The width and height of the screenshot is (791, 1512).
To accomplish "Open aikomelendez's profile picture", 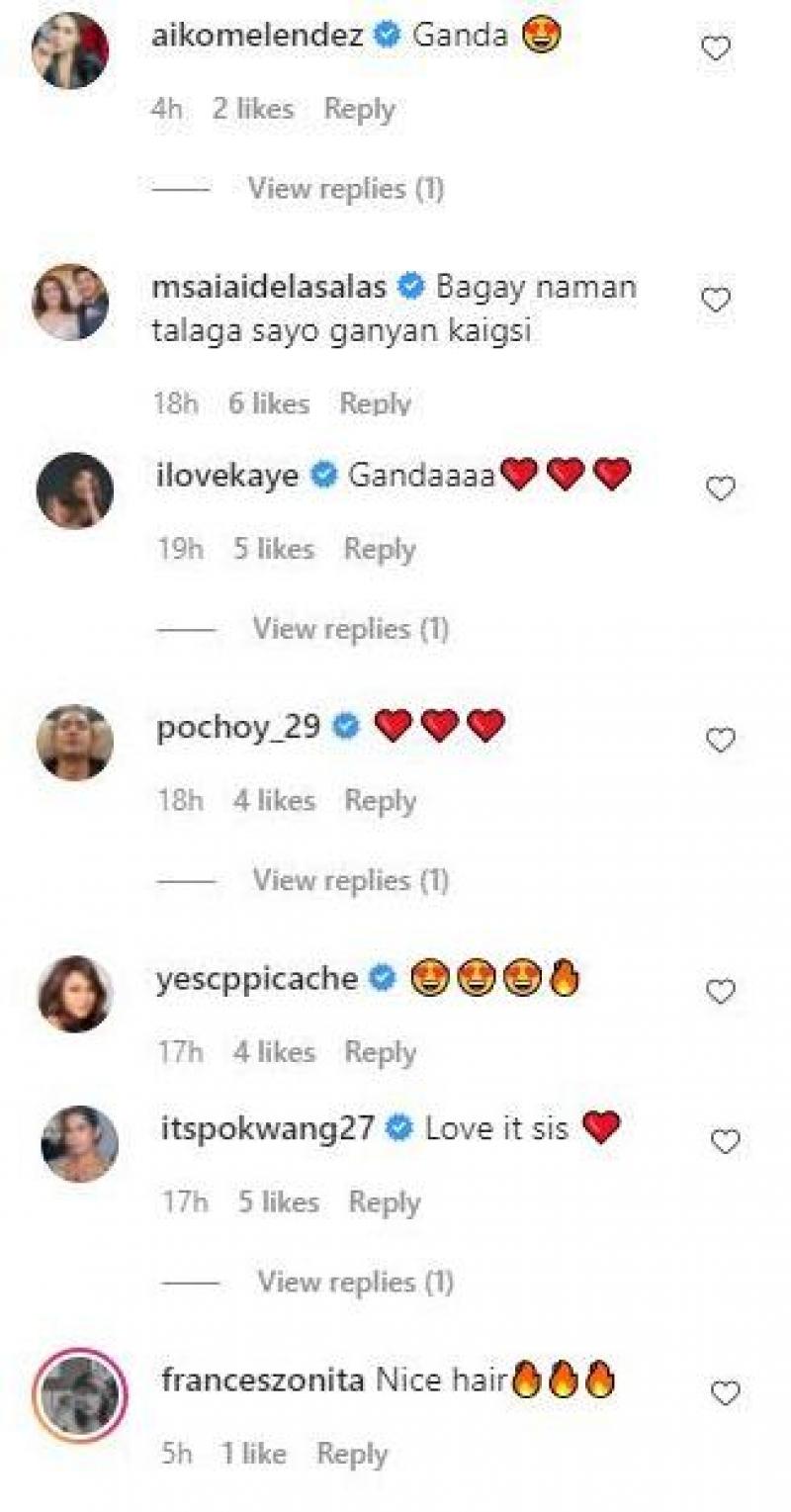I will [69, 50].
